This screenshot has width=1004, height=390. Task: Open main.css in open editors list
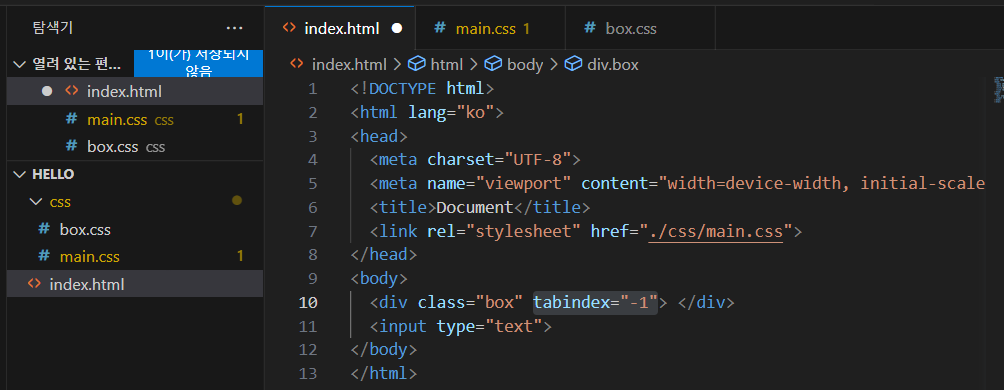click(134, 119)
